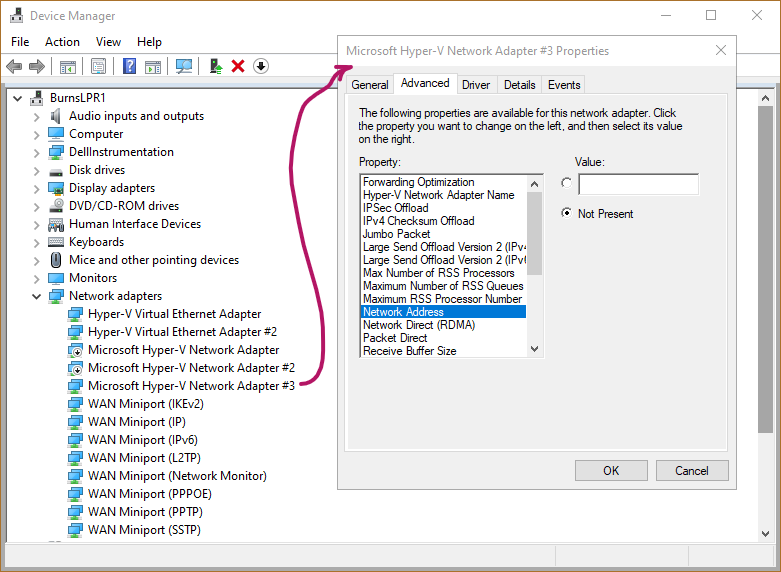Expand the Computer node
781x572 pixels.
tap(36, 135)
